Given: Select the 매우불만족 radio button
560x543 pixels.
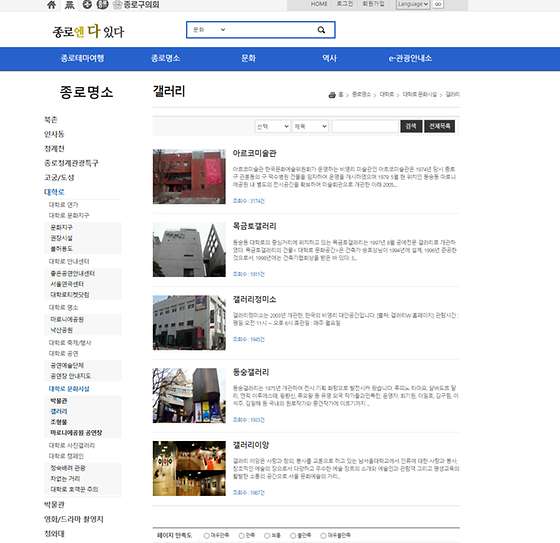Looking at the screenshot, I should pos(323,535).
